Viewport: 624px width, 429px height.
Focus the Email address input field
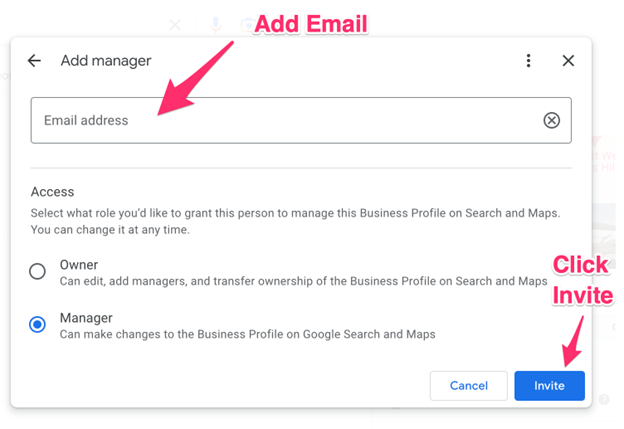point(301,120)
